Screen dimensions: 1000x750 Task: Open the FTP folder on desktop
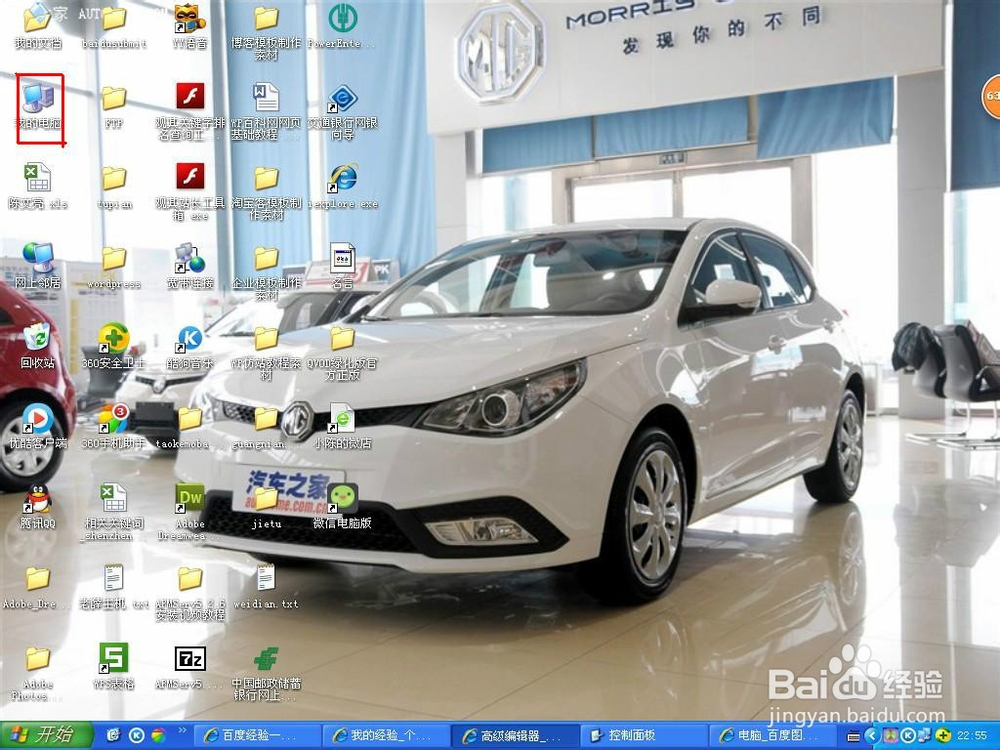coord(114,98)
